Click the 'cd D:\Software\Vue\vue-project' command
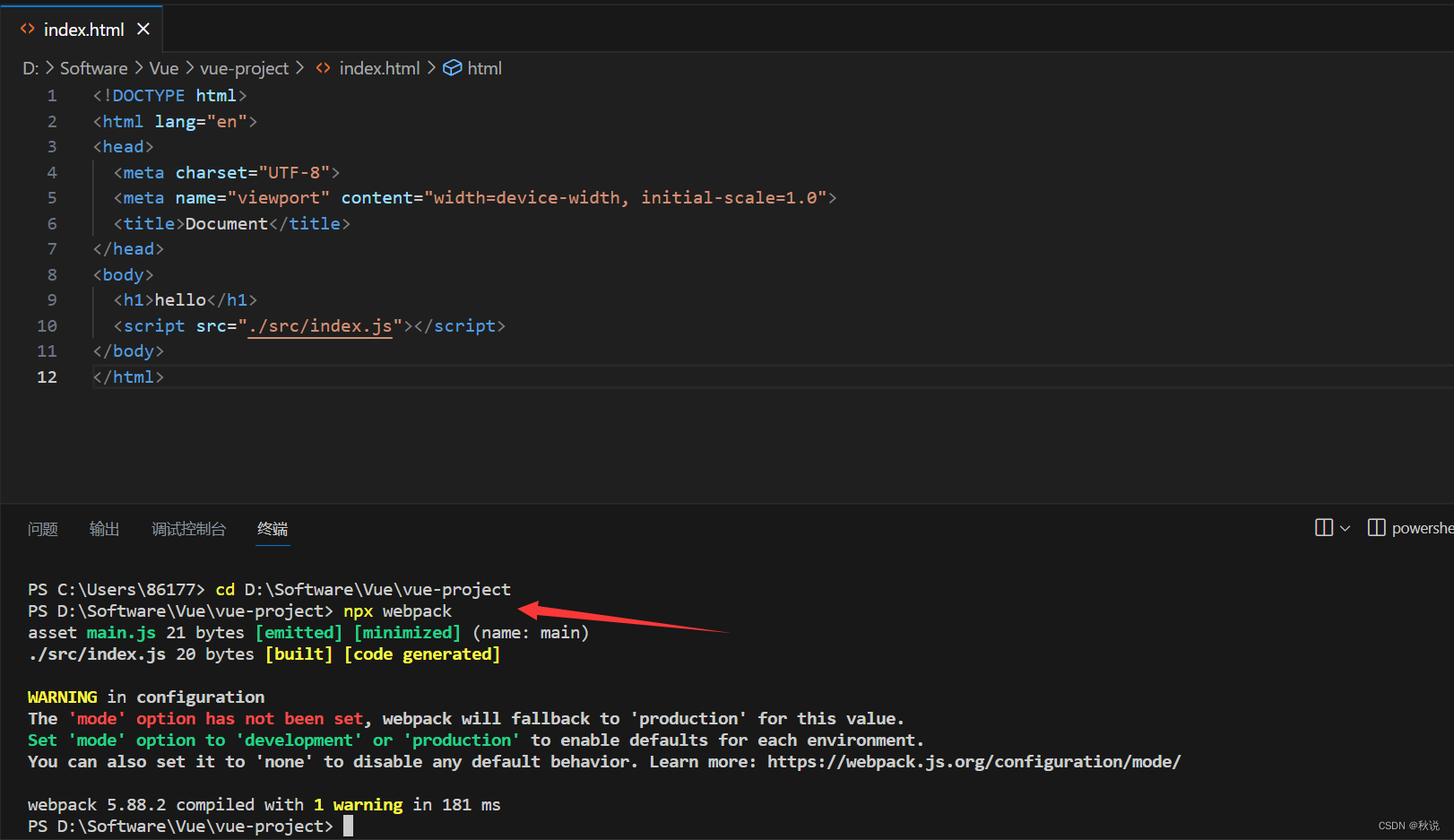The image size is (1454, 840). (363, 590)
